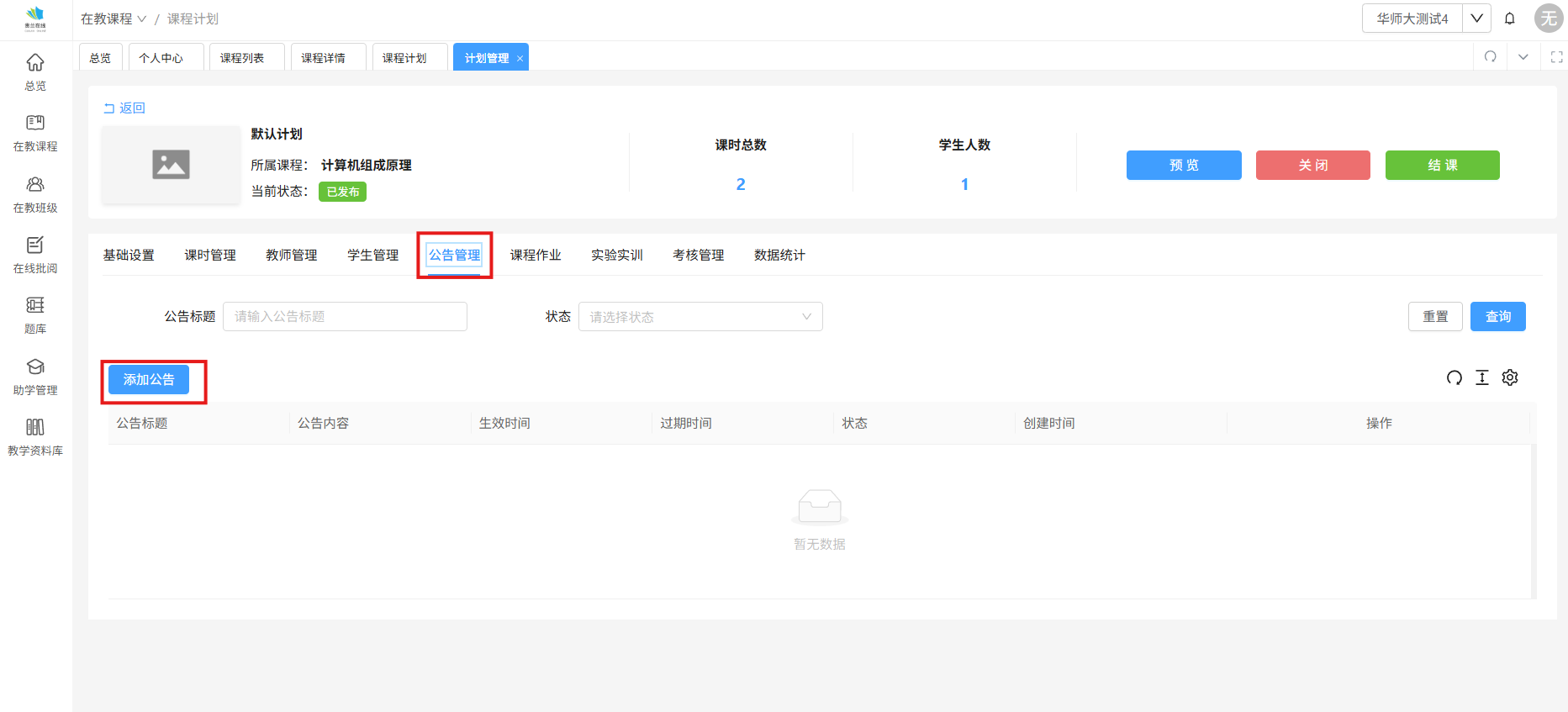Expand the 状态 select dropdown
The width and height of the screenshot is (1568, 712).
pos(700,317)
